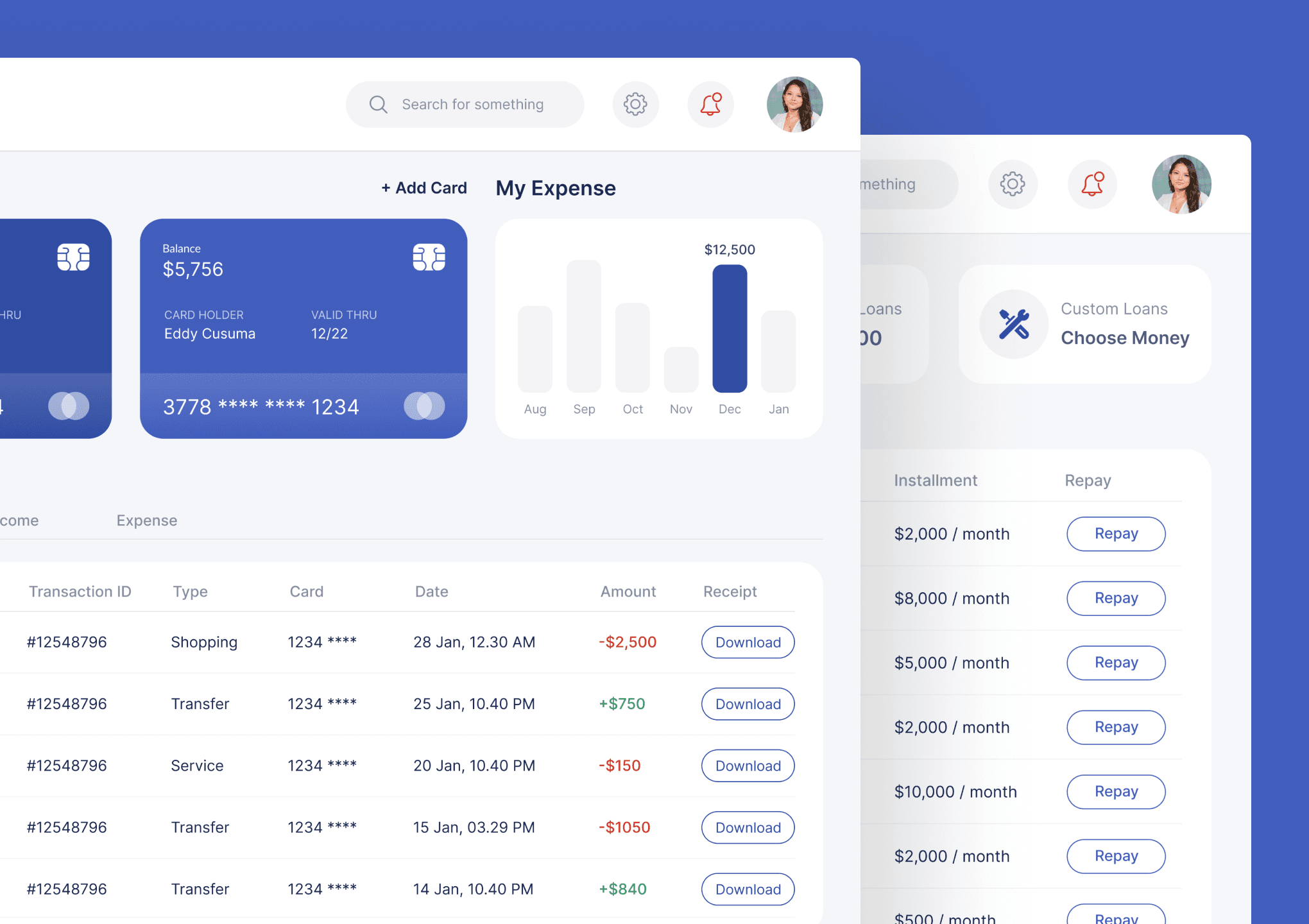This screenshot has height=924, width=1309.
Task: Download receipt for 25 Jan transfer
Action: click(748, 704)
